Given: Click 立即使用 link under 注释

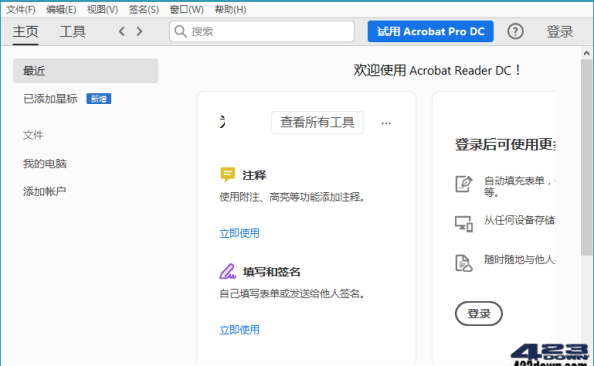Looking at the screenshot, I should pyautogui.click(x=239, y=233).
